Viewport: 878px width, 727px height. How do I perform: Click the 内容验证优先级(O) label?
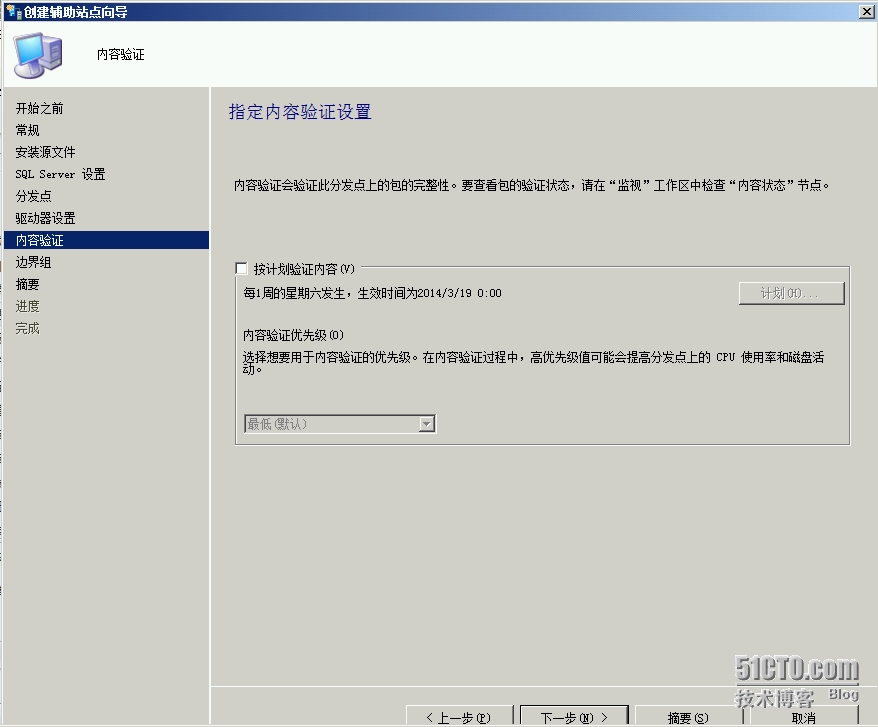(x=293, y=335)
